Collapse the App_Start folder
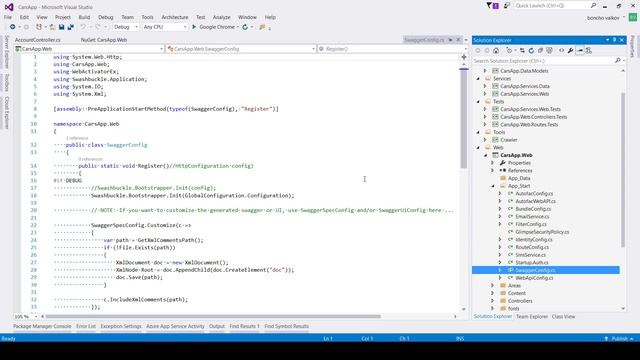This screenshot has height=360, width=640. [493, 186]
